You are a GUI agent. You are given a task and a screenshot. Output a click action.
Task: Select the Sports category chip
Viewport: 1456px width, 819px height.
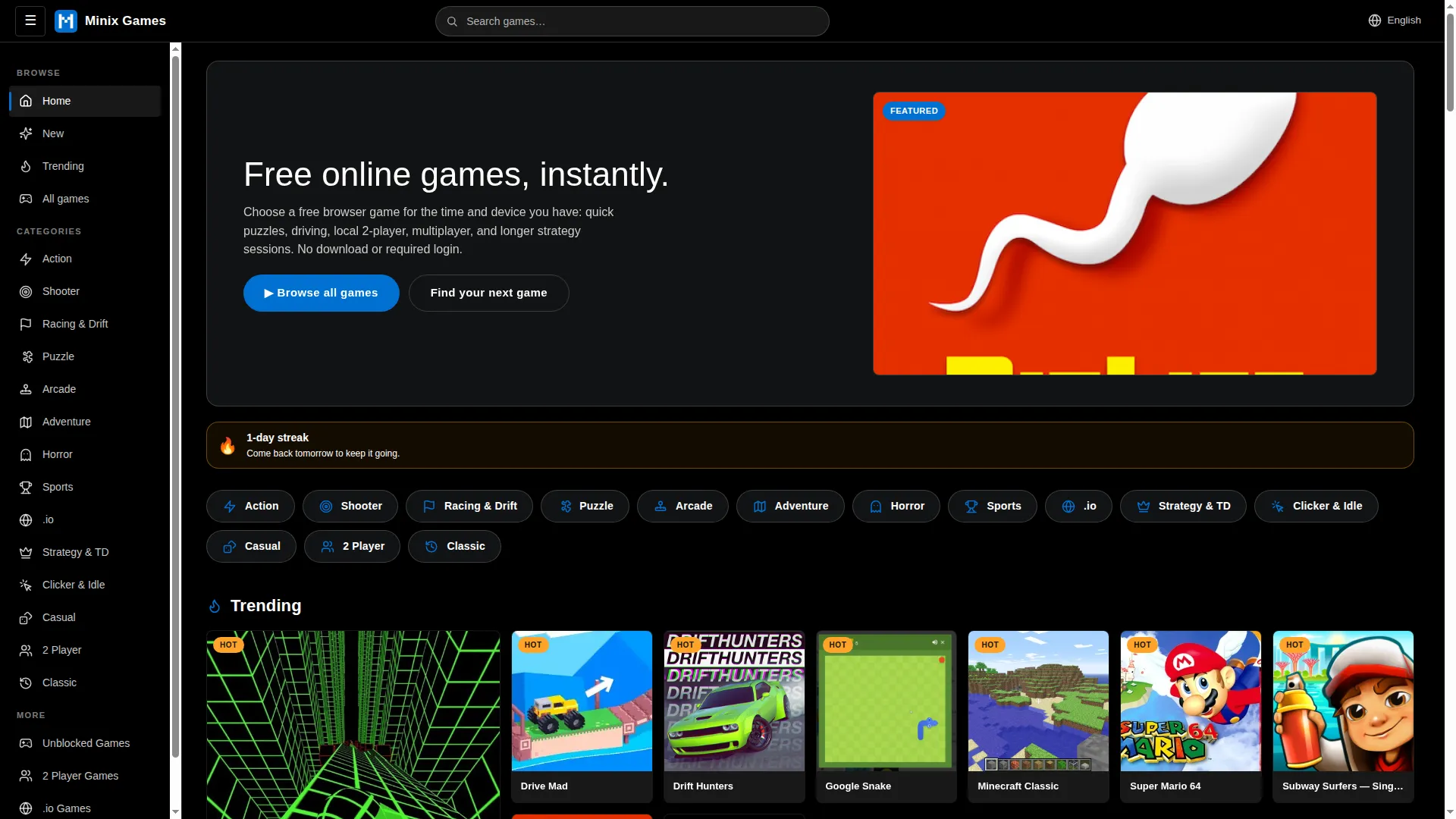pyautogui.click(x=992, y=506)
